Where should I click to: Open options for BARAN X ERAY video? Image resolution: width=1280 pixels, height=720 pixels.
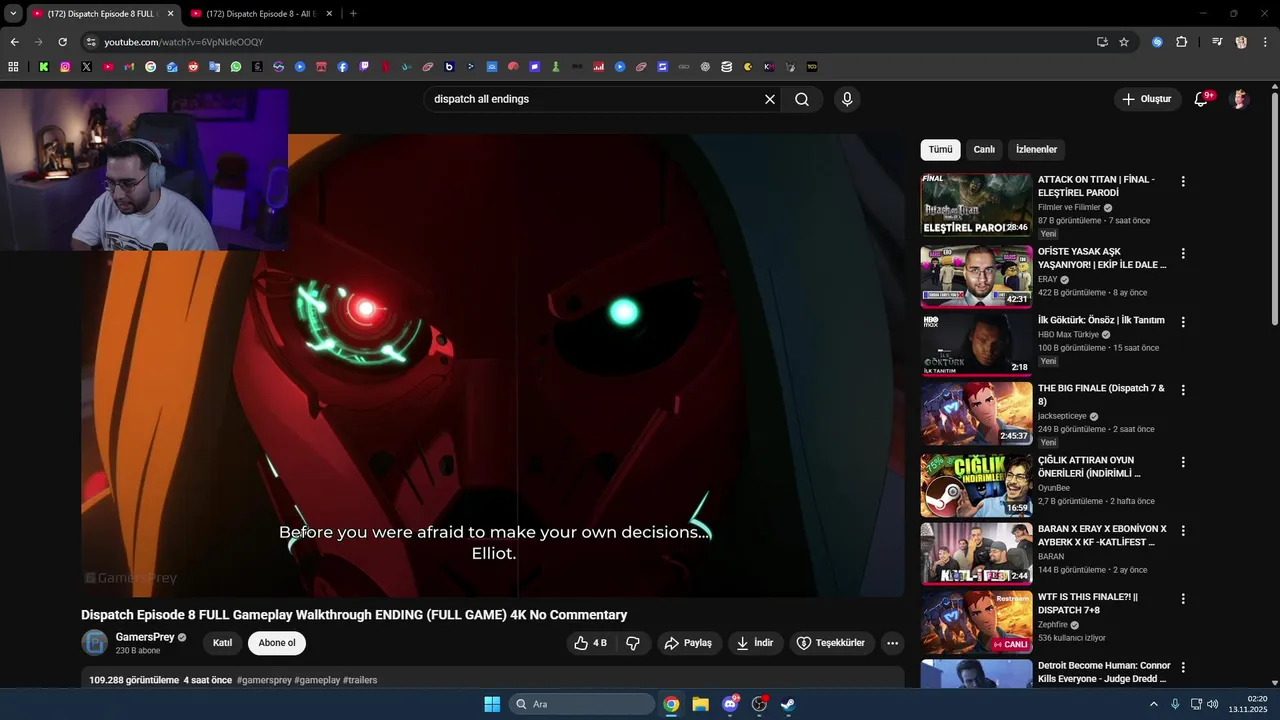pyautogui.click(x=1183, y=530)
